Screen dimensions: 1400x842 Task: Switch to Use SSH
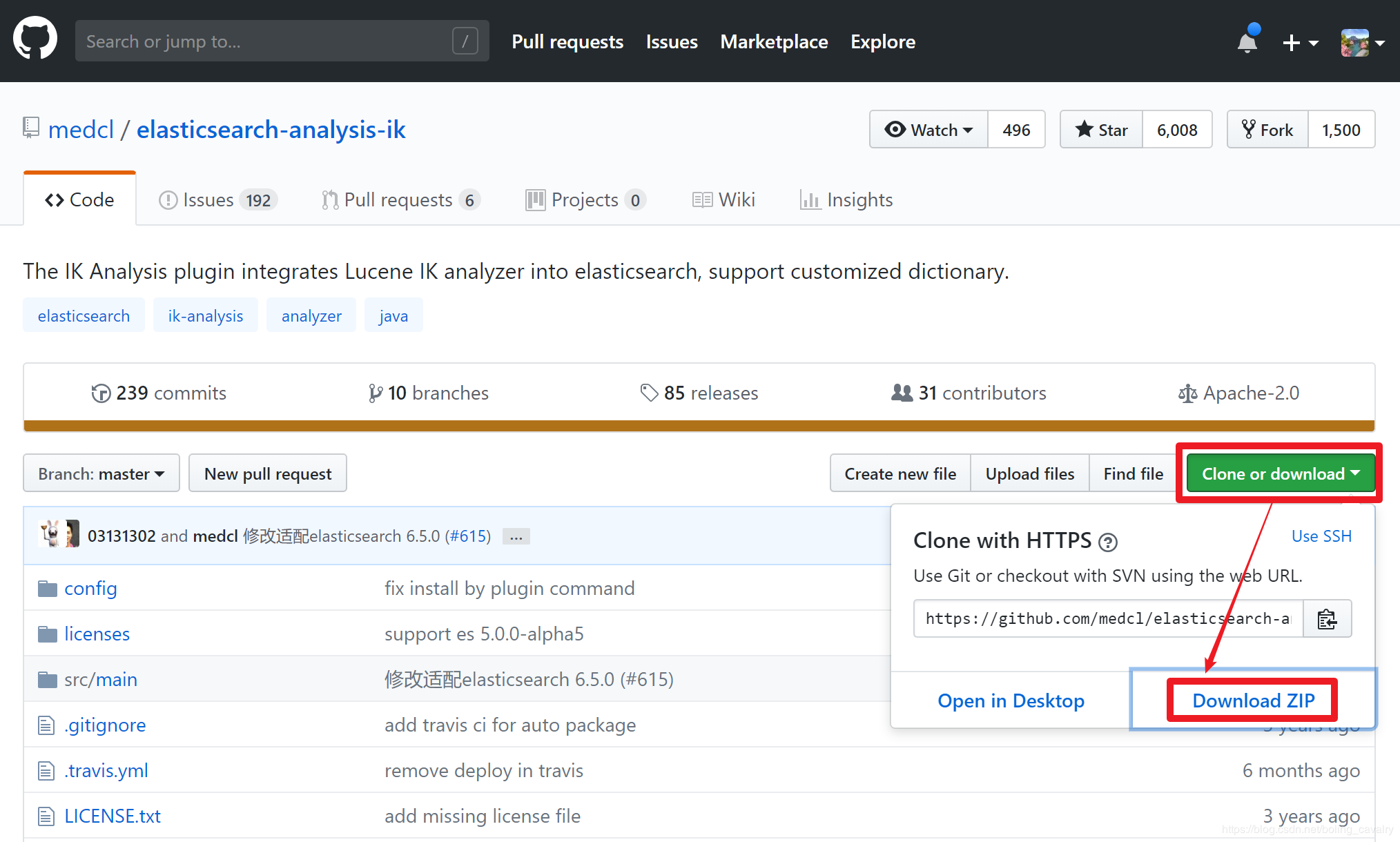point(1321,536)
